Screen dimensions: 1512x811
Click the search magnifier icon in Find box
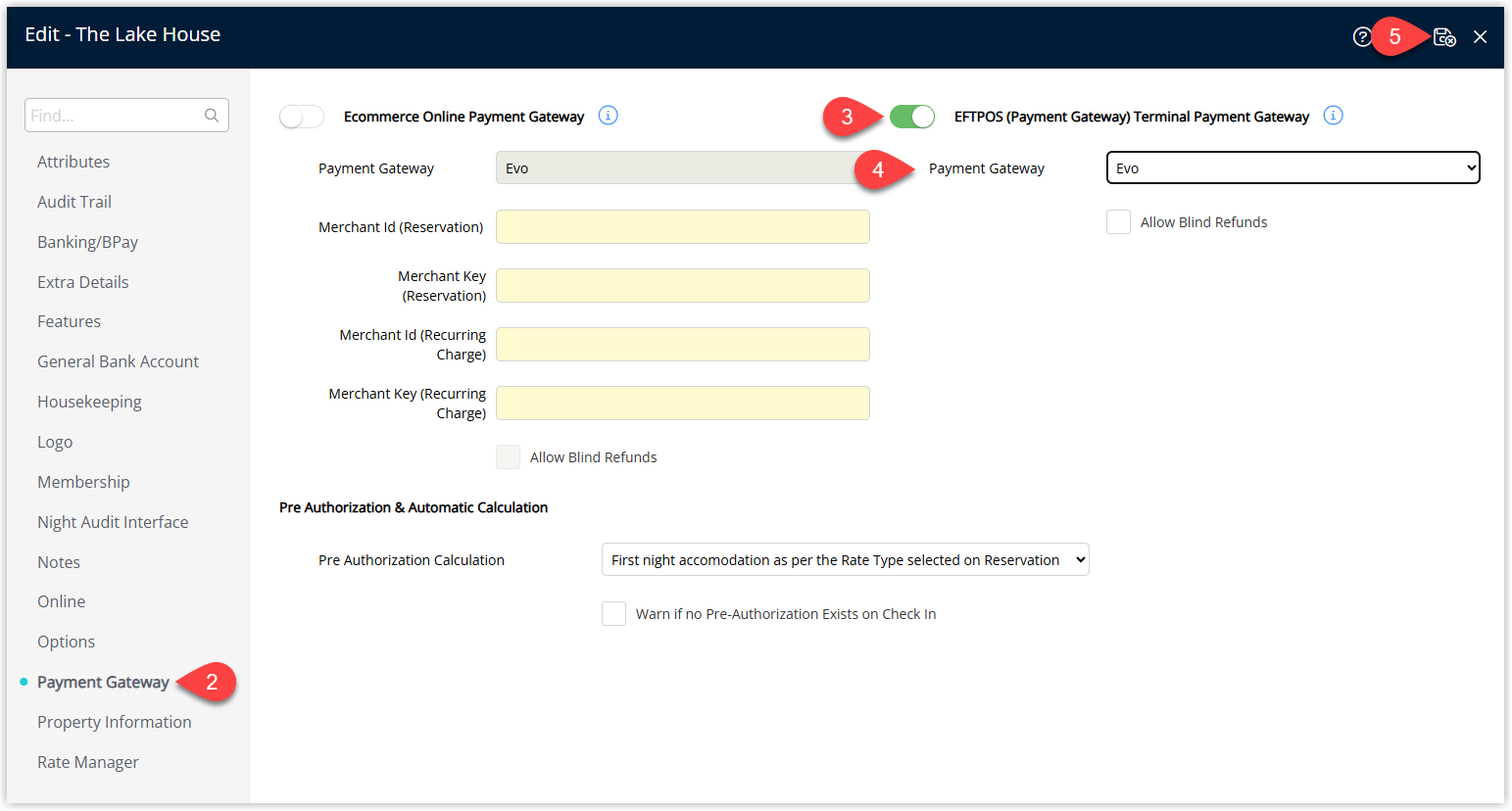(x=212, y=116)
